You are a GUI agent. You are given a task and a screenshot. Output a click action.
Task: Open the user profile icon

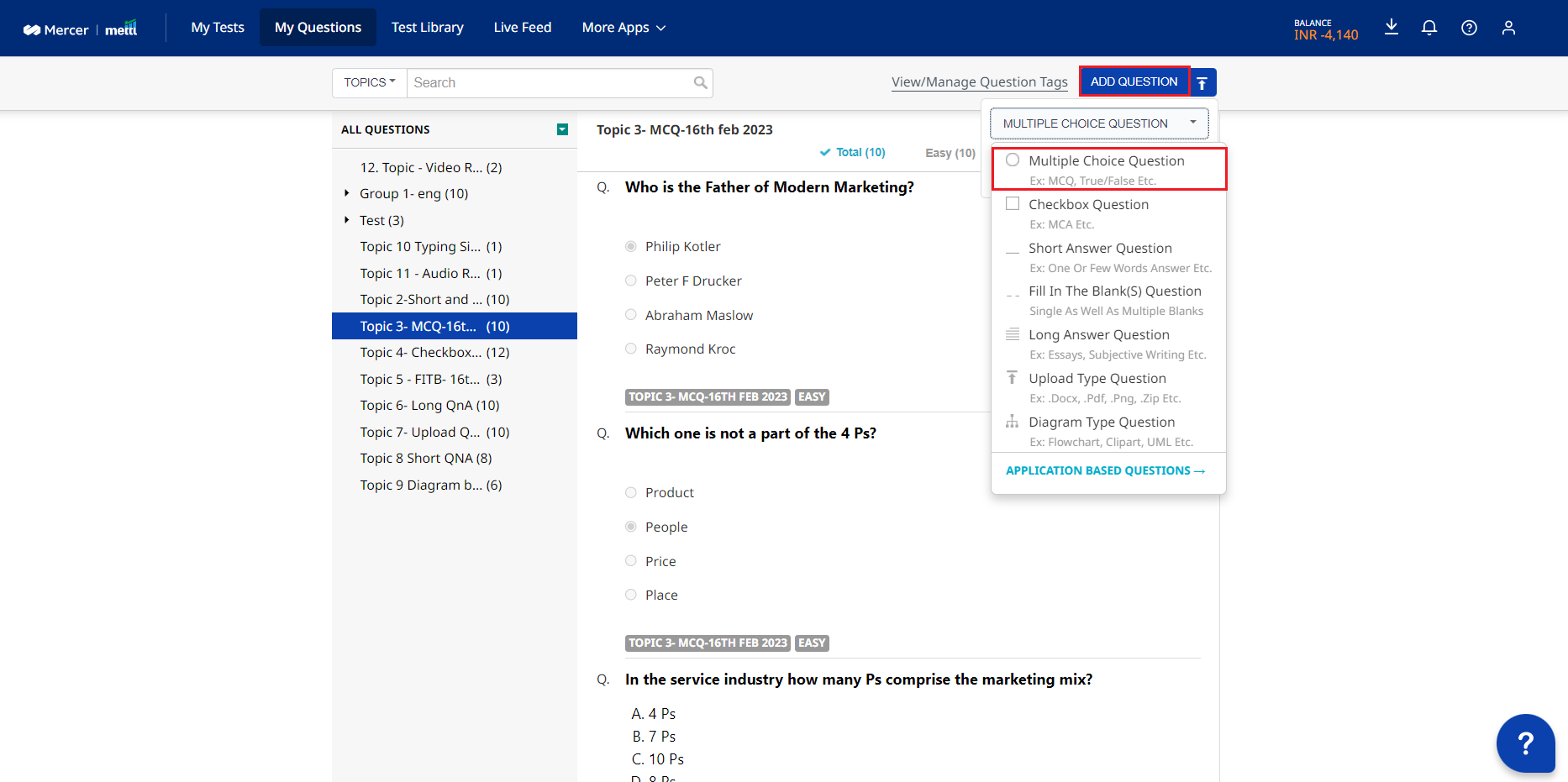1509,28
